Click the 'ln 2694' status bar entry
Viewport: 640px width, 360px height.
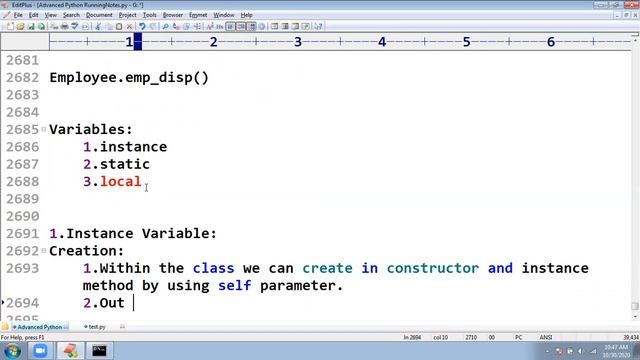point(412,338)
